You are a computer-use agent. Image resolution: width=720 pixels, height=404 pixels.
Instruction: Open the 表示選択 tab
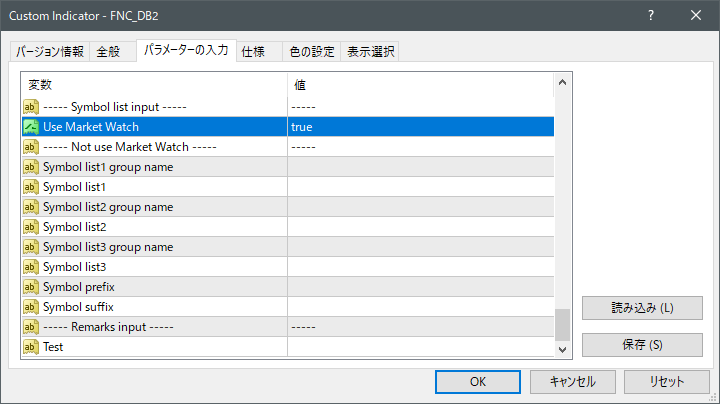(369, 52)
